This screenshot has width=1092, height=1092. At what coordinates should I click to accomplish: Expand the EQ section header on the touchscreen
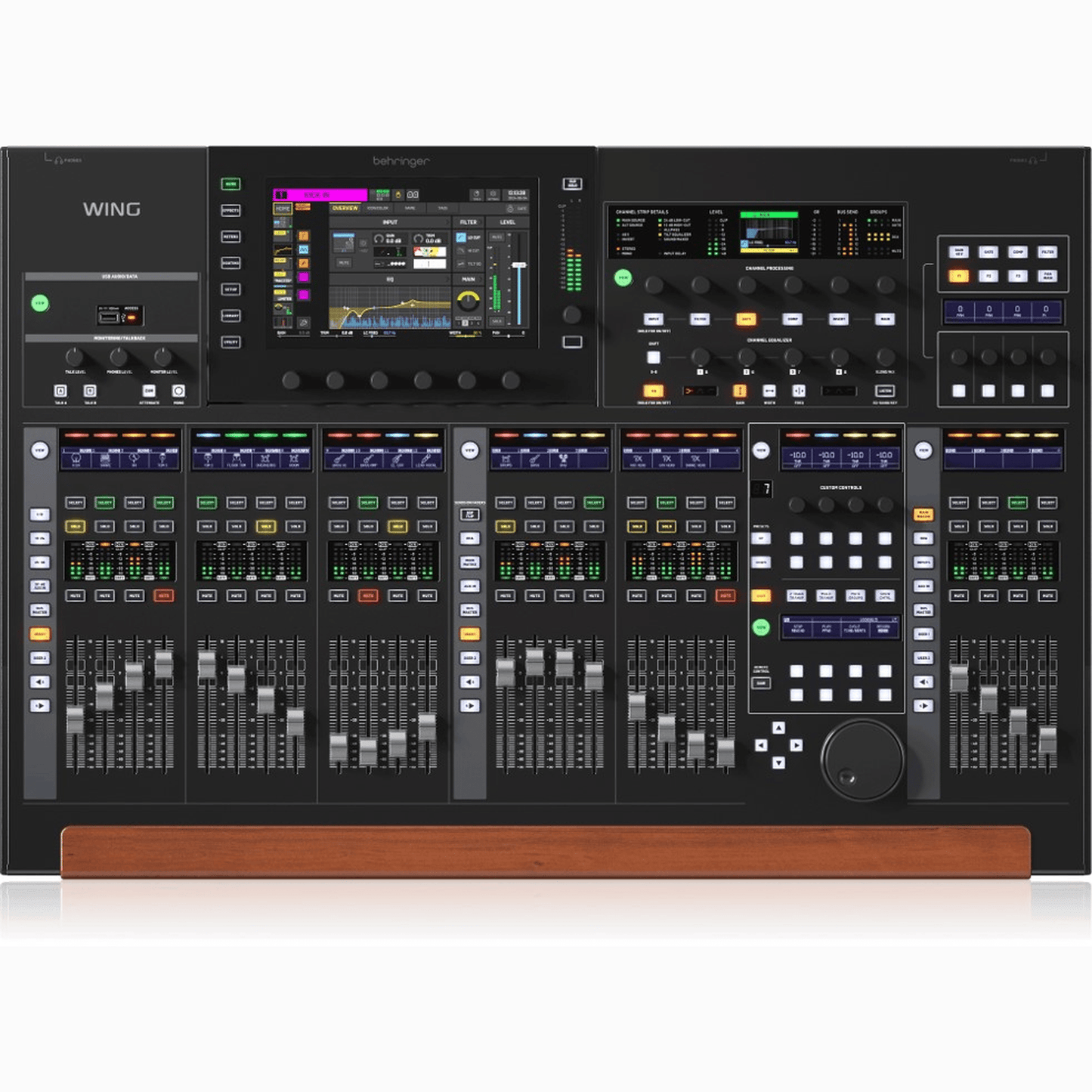pyautogui.click(x=390, y=280)
